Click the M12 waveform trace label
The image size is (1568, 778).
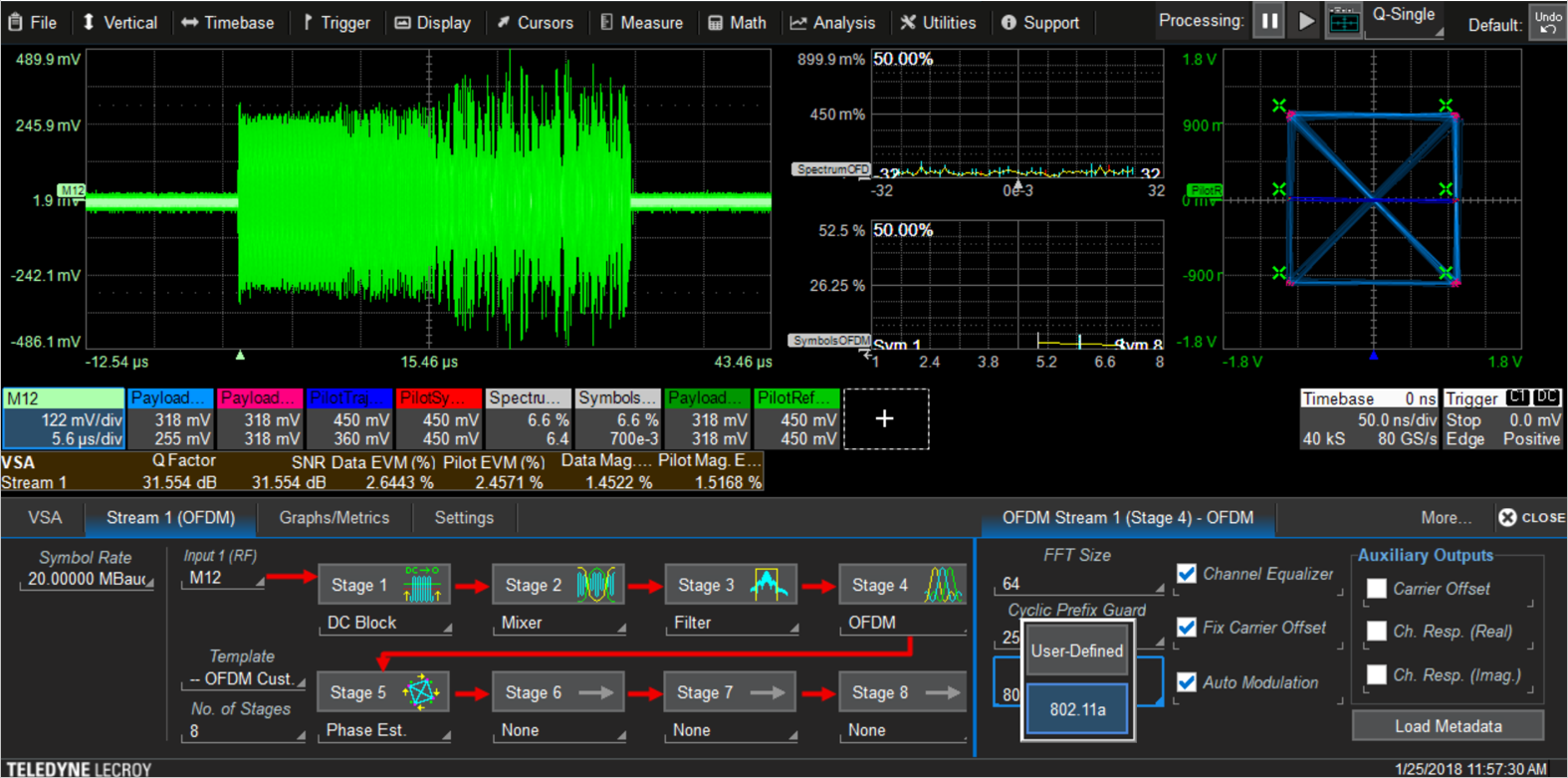click(73, 190)
